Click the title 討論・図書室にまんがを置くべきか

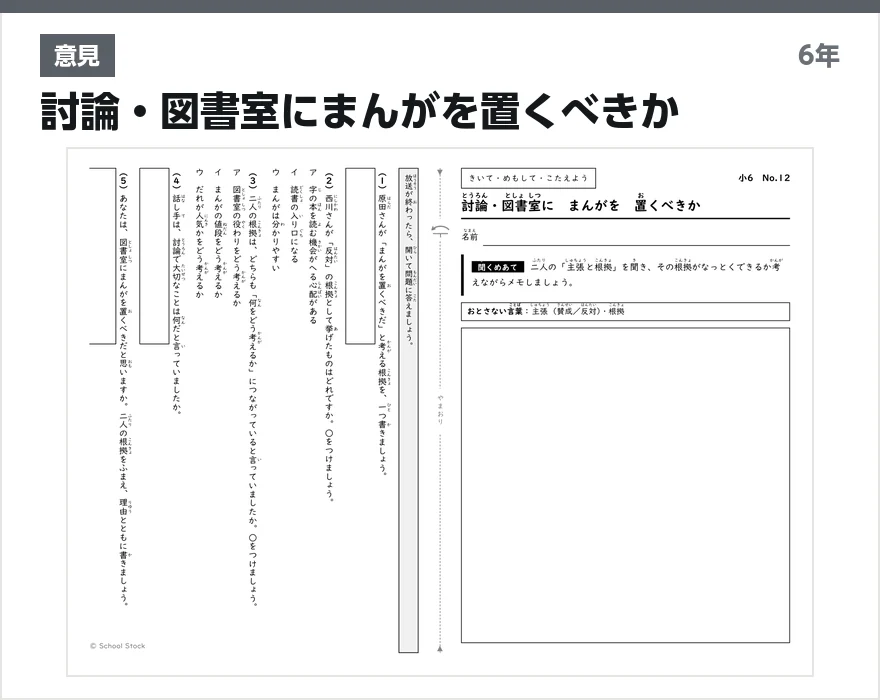360,112
